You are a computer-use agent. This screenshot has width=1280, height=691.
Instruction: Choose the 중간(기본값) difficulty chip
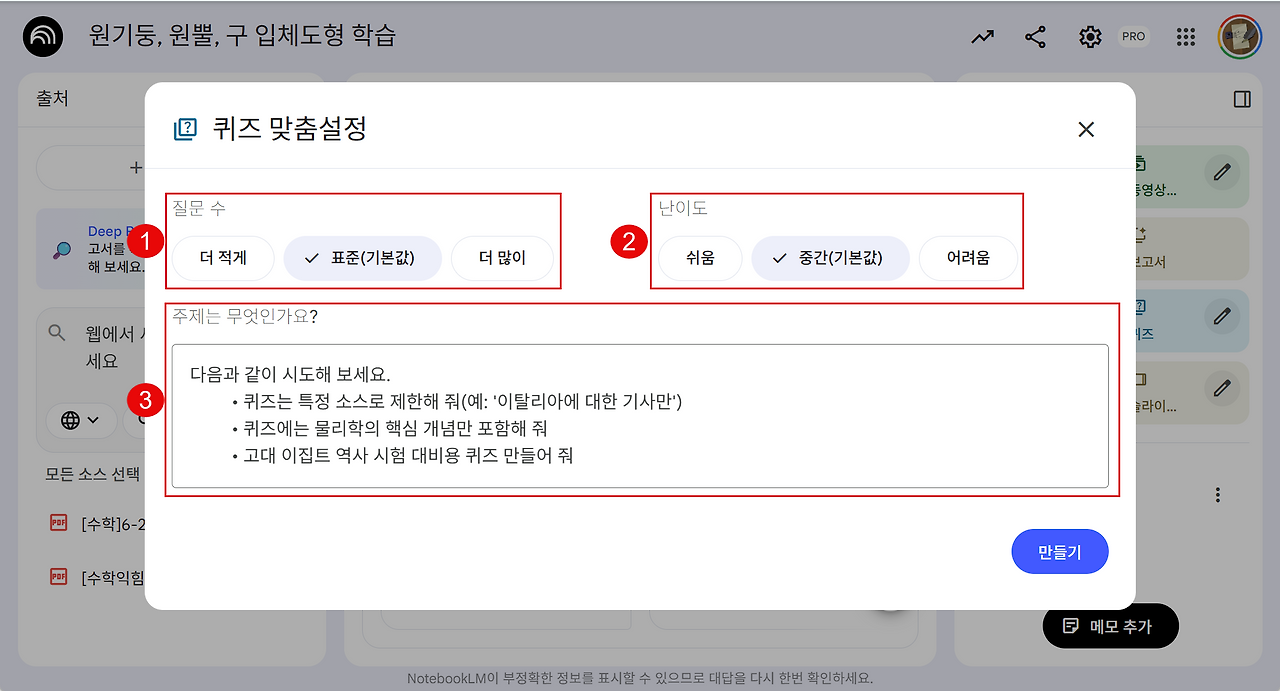(830, 258)
